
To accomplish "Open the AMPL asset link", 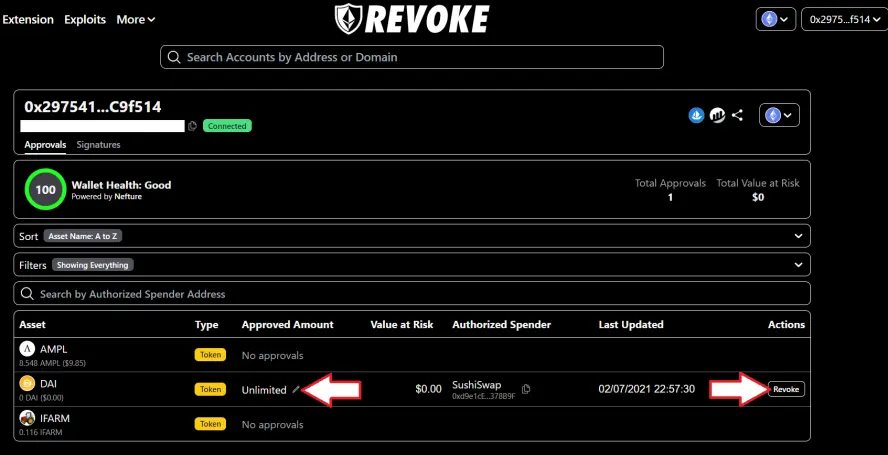I will [x=53, y=349].
